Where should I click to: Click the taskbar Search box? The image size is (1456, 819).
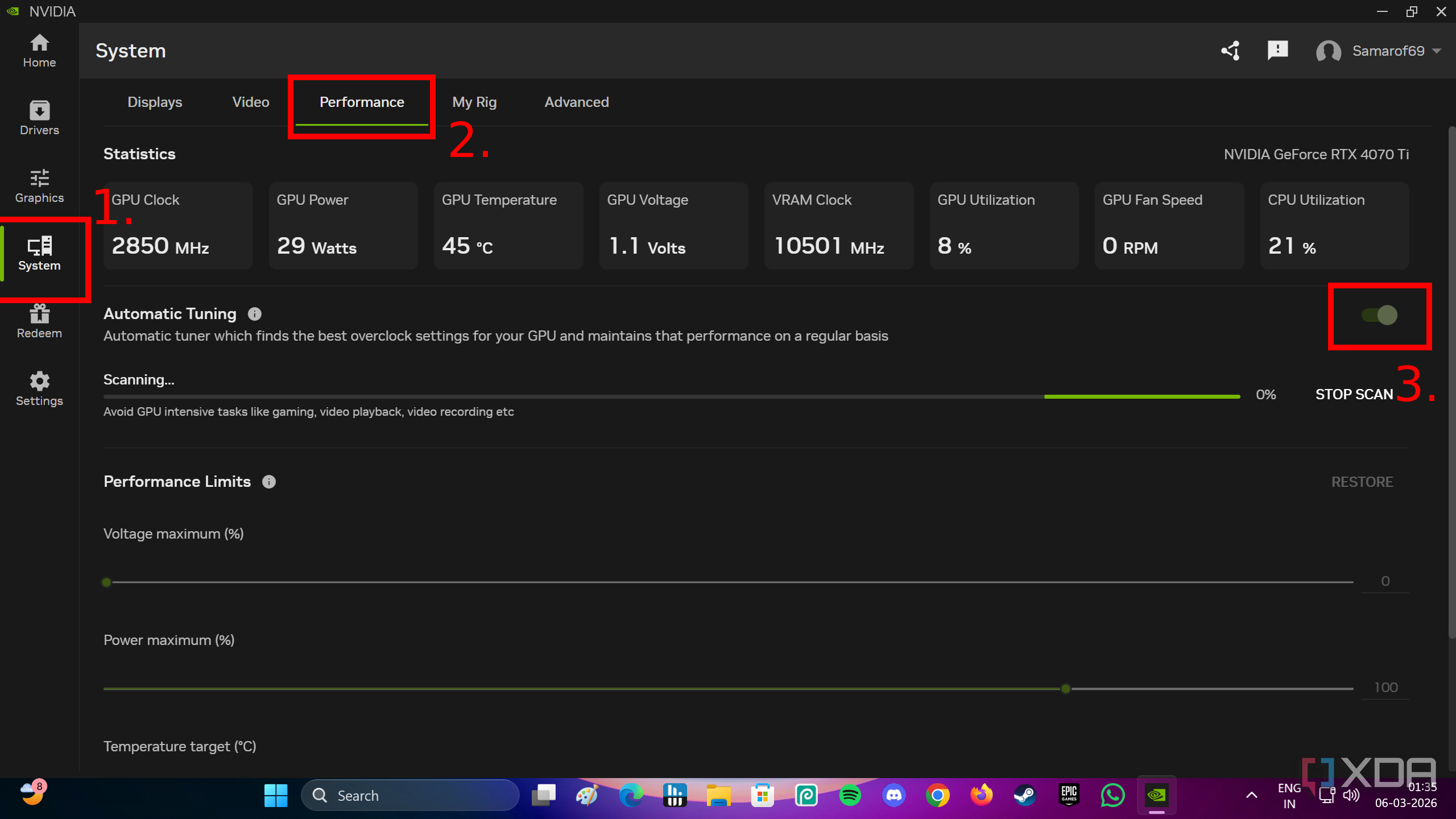[x=409, y=795]
